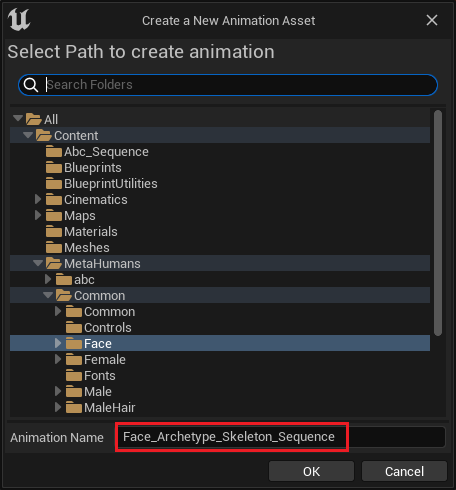This screenshot has height=490, width=456.
Task: Click the Animation Name text field
Action: [x=280, y=437]
